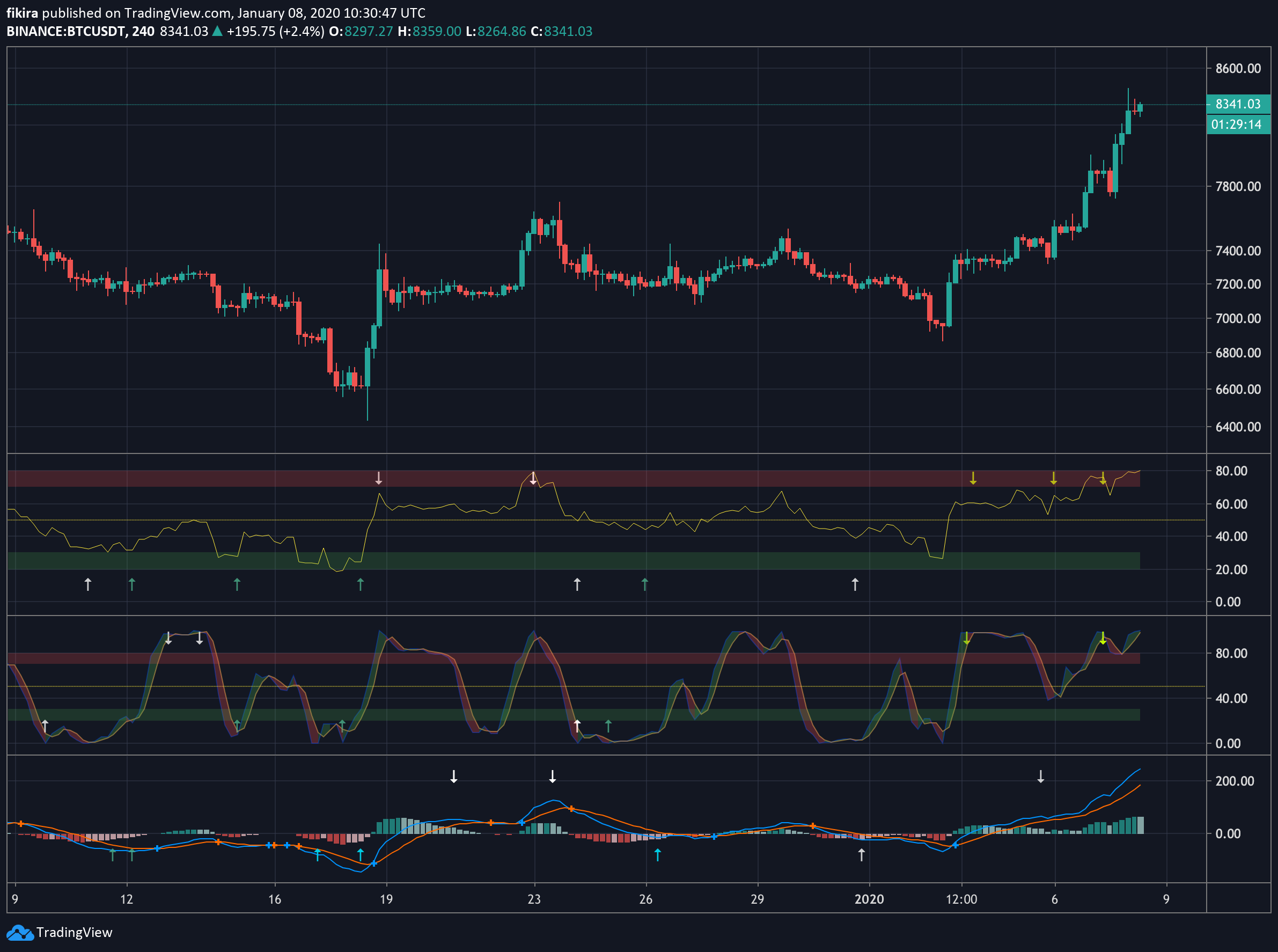Click the 2020 label on time axis
1278x952 pixels.
pyautogui.click(x=869, y=899)
